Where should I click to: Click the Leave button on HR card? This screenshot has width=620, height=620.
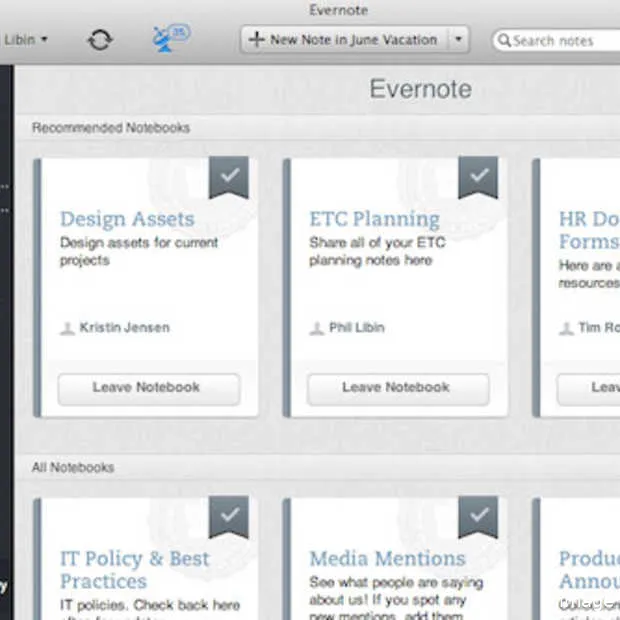click(588, 389)
